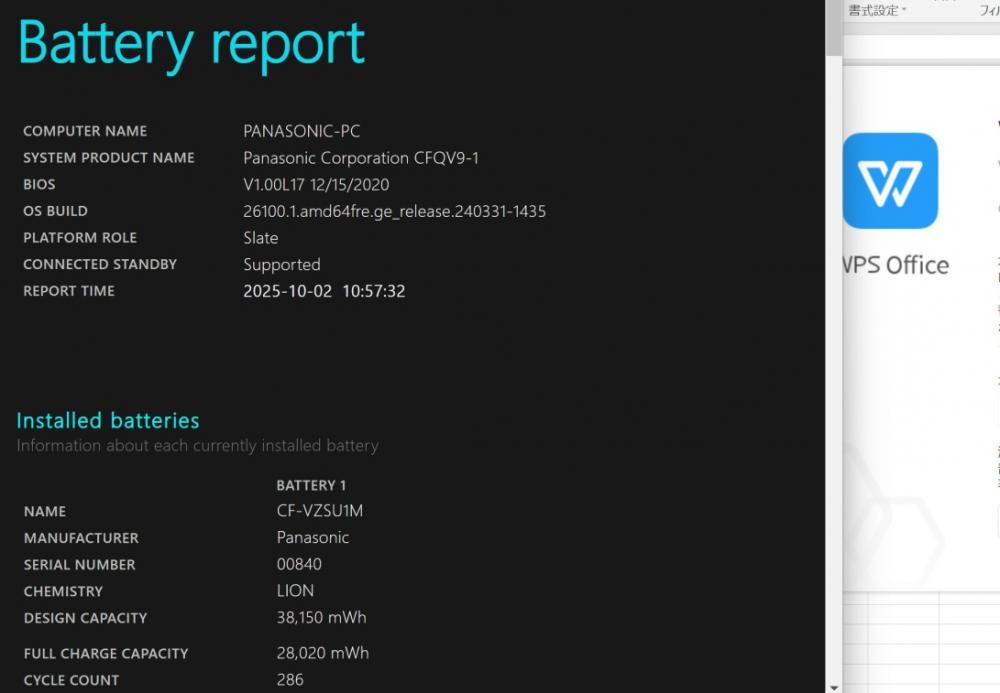This screenshot has width=1000, height=693.
Task: Click the CONNECTED STANDBY label
Action: coord(100,265)
